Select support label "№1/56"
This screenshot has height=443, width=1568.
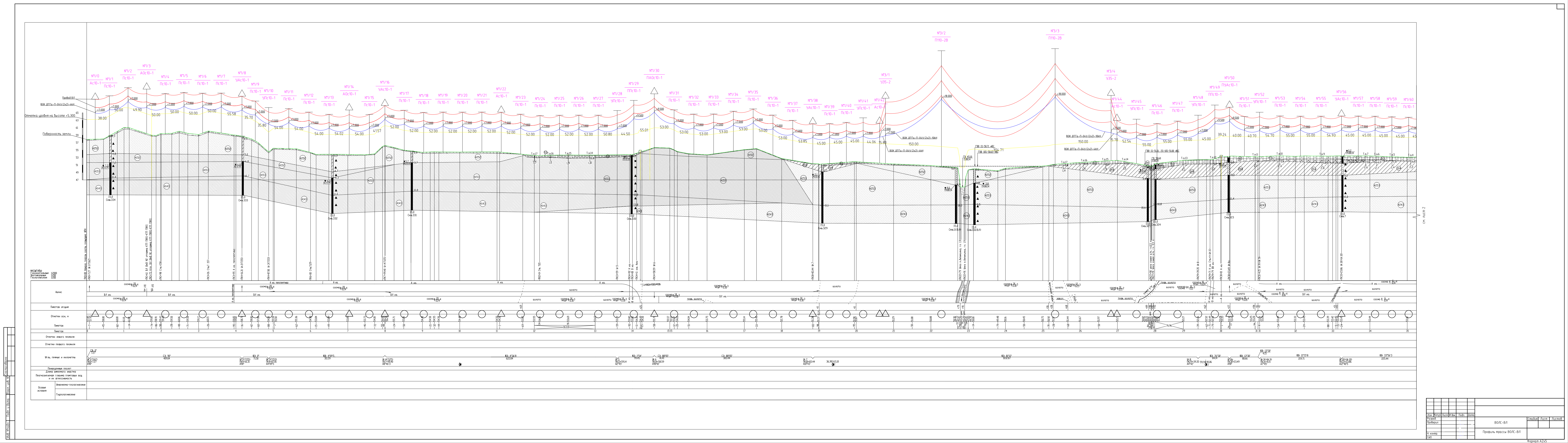[x=1342, y=92]
